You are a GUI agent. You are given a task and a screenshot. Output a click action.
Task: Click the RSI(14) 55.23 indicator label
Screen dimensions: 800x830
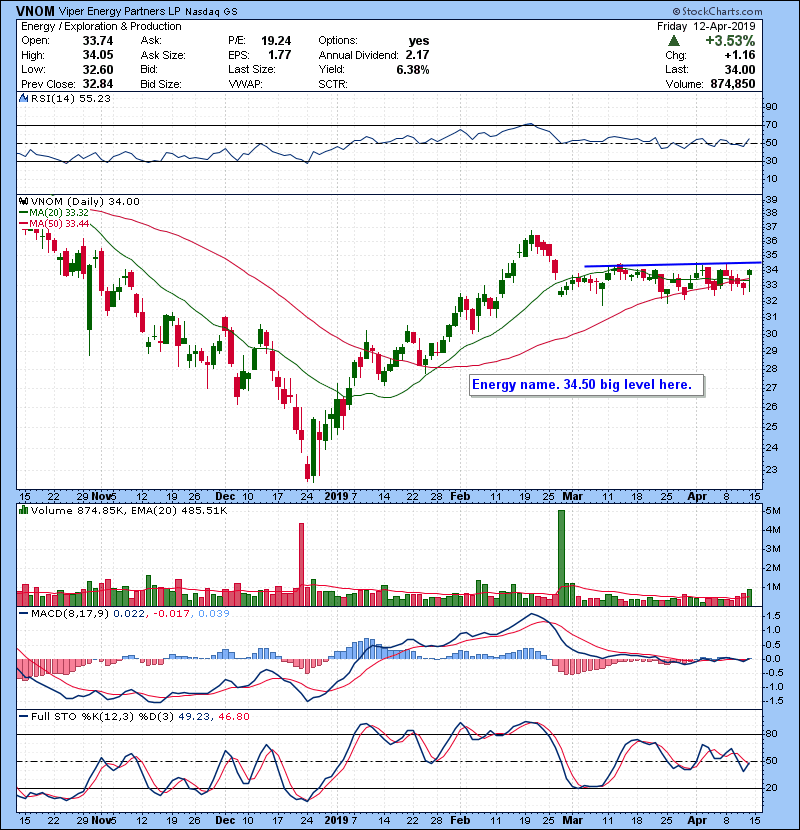(x=71, y=98)
